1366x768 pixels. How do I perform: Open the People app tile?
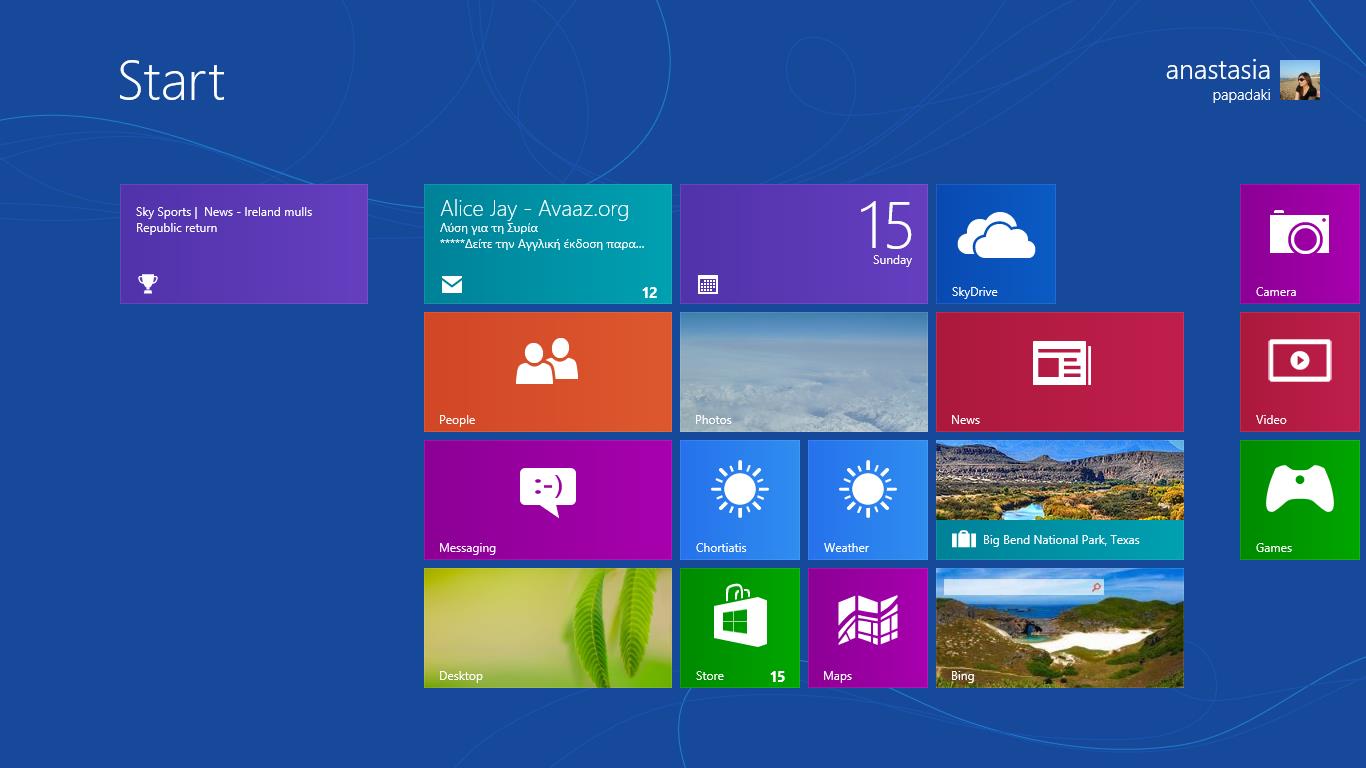point(548,372)
